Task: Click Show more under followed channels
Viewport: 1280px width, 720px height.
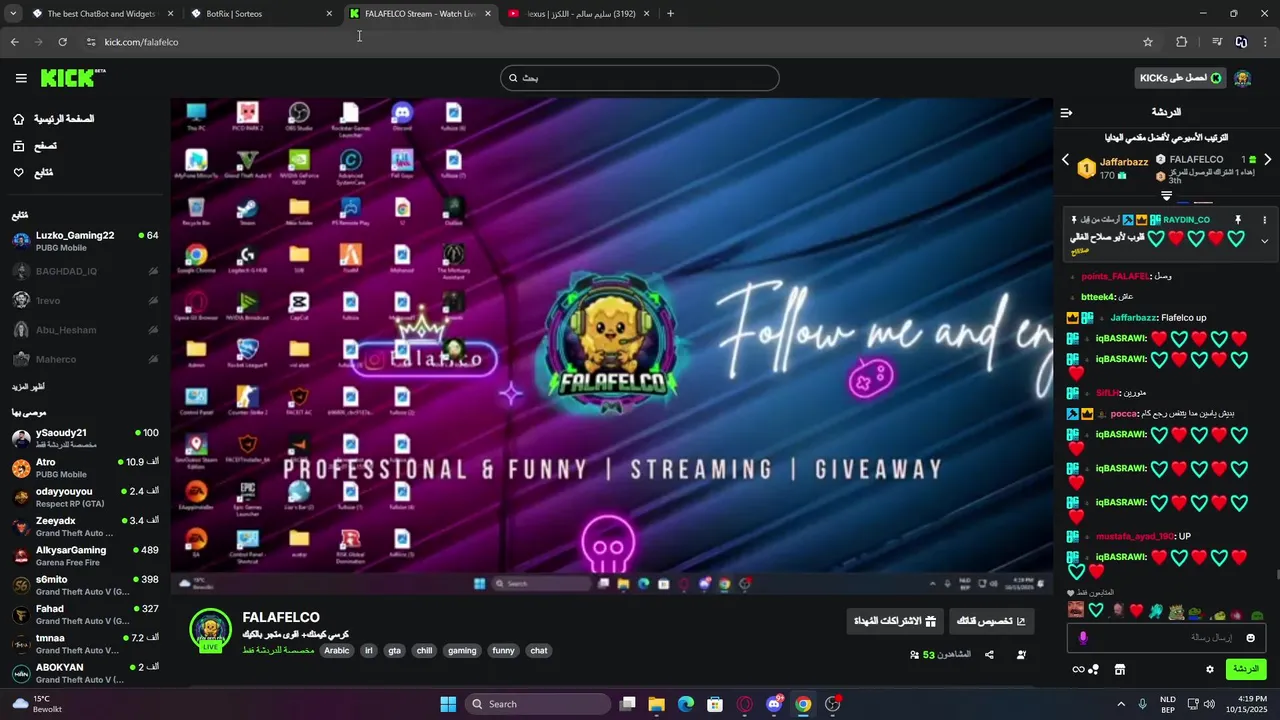Action: click(x=28, y=386)
